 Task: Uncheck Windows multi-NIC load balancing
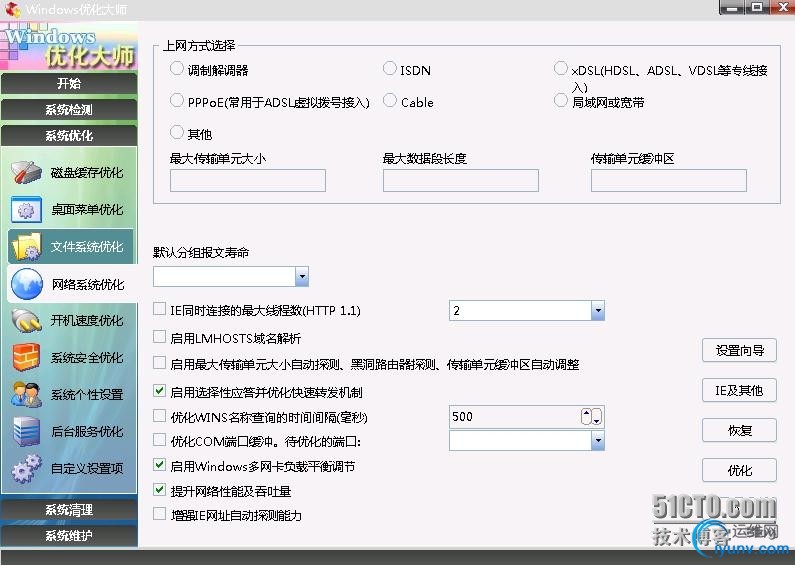point(159,465)
